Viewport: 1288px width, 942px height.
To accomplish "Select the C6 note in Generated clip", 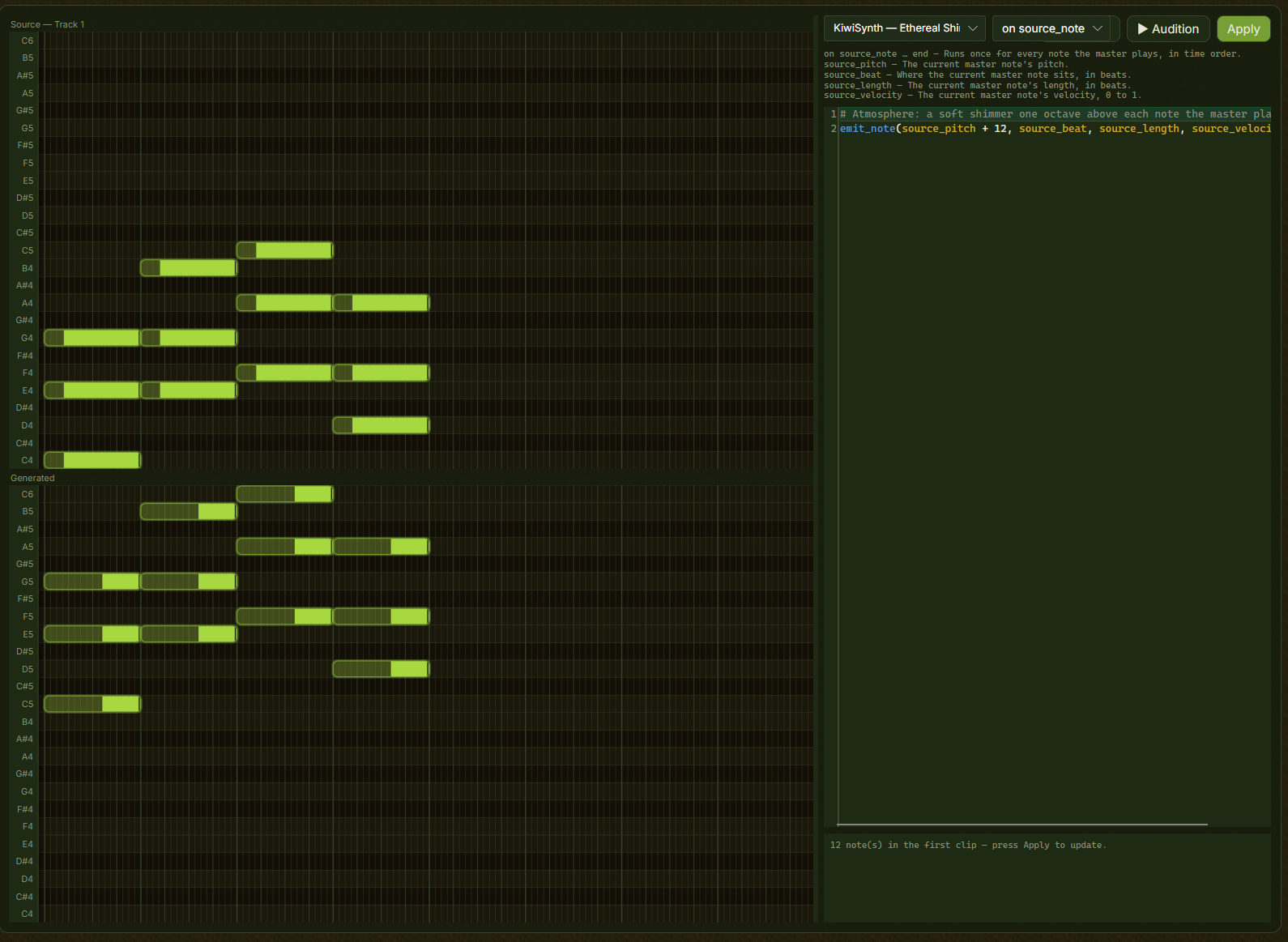I will tap(284, 494).
